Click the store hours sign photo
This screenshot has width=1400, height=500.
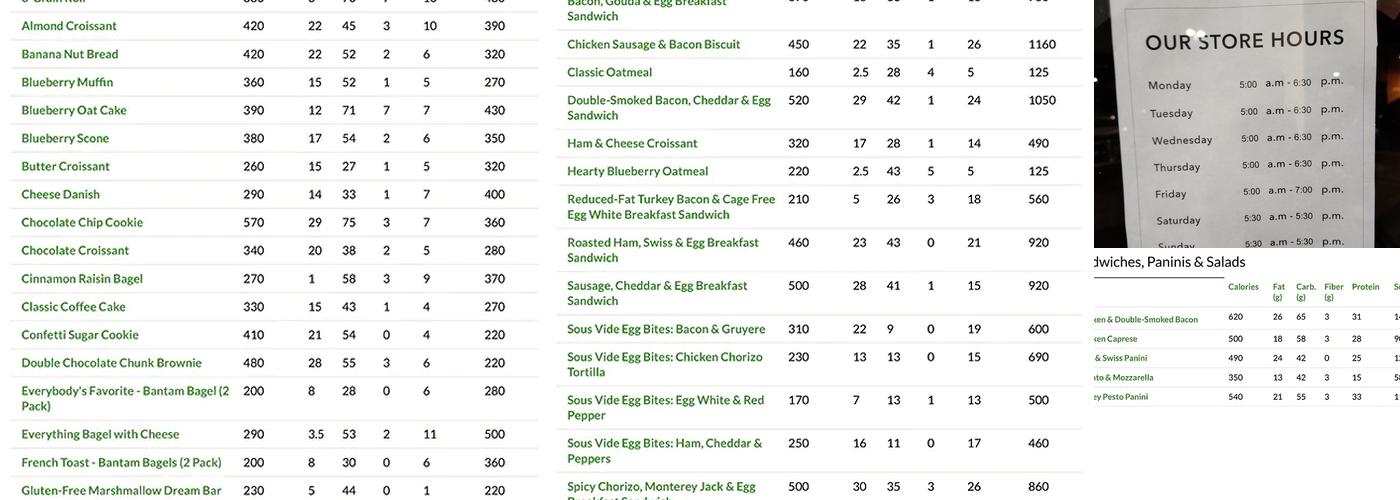[1246, 123]
